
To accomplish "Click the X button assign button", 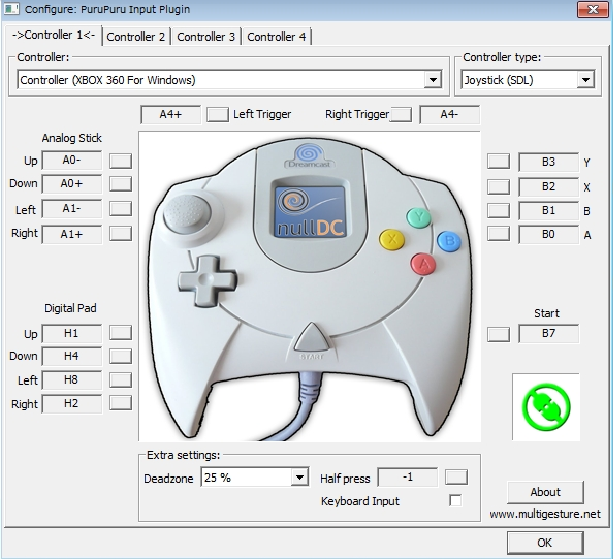I will (x=498, y=186).
